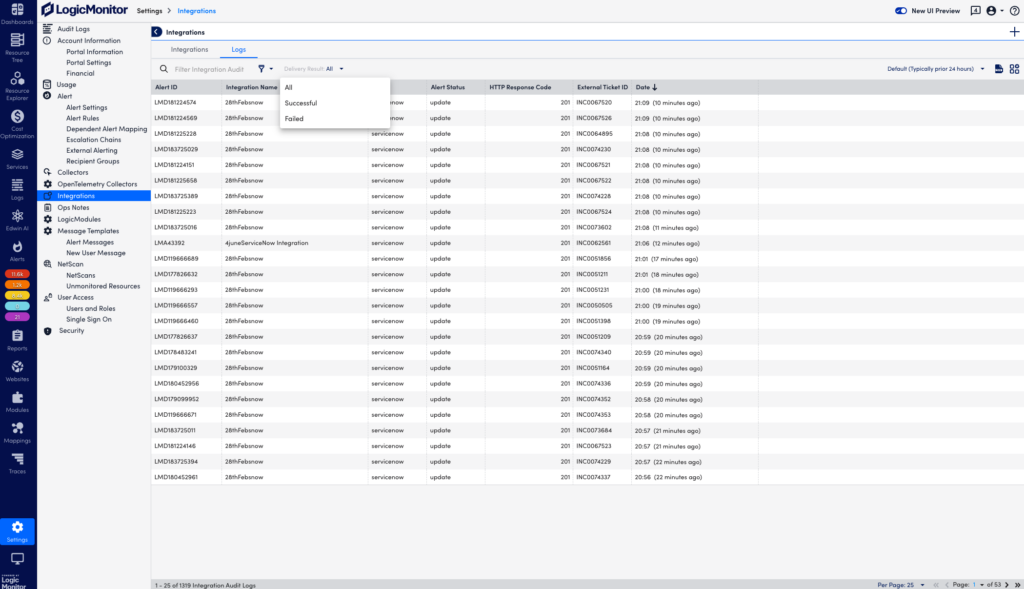
Task: Choose Successful from delivery result menu
Action: [x=301, y=103]
